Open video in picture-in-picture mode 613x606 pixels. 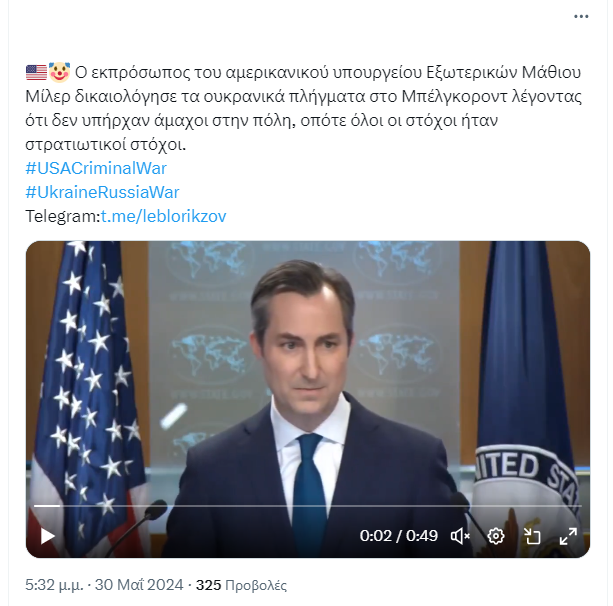[x=532, y=536]
